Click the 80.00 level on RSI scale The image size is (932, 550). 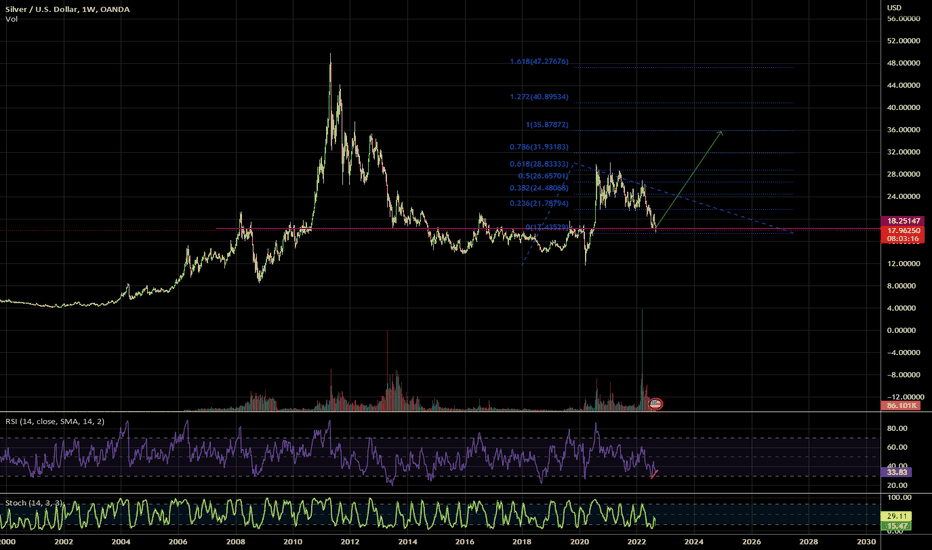click(x=897, y=428)
